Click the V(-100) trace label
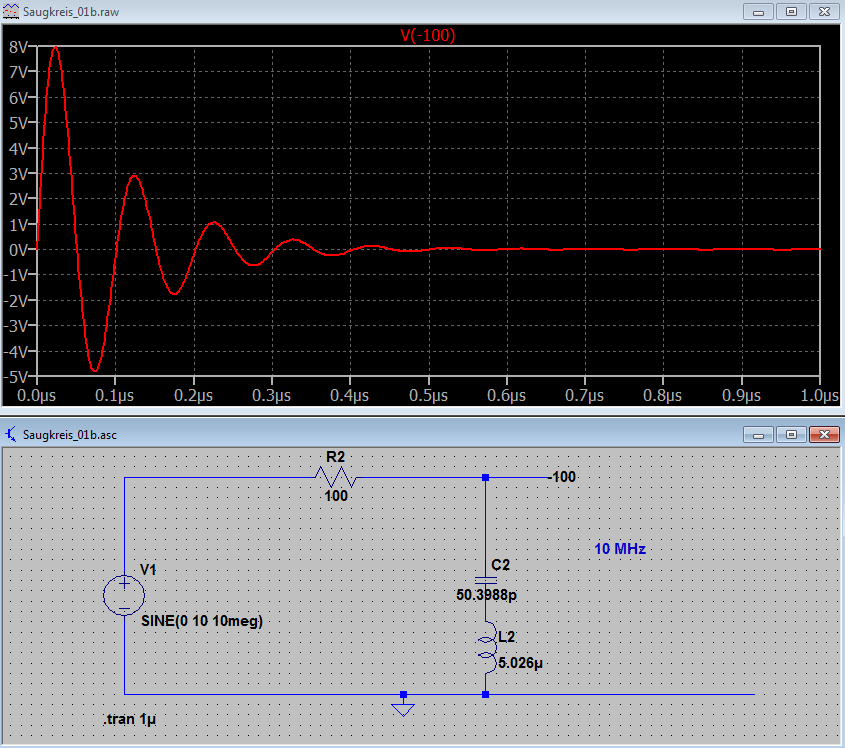Viewport: 845px width, 748px height. tap(428, 35)
